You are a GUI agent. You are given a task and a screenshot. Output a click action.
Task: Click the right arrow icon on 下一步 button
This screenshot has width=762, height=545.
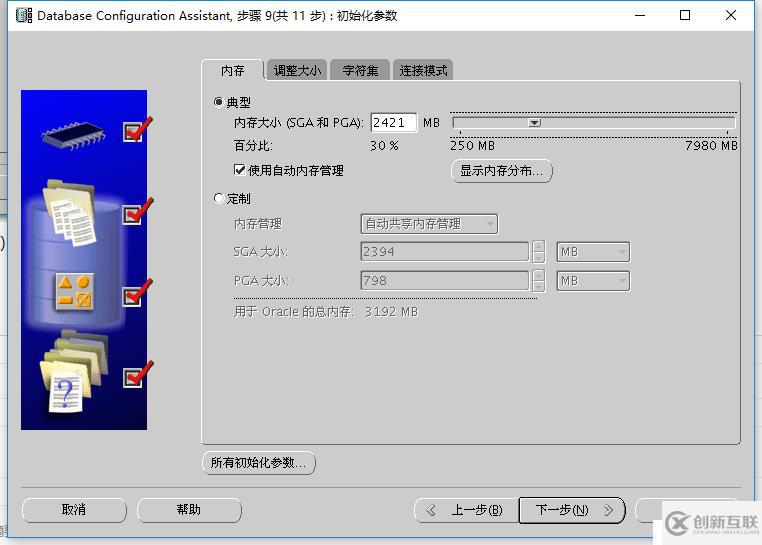pos(608,510)
